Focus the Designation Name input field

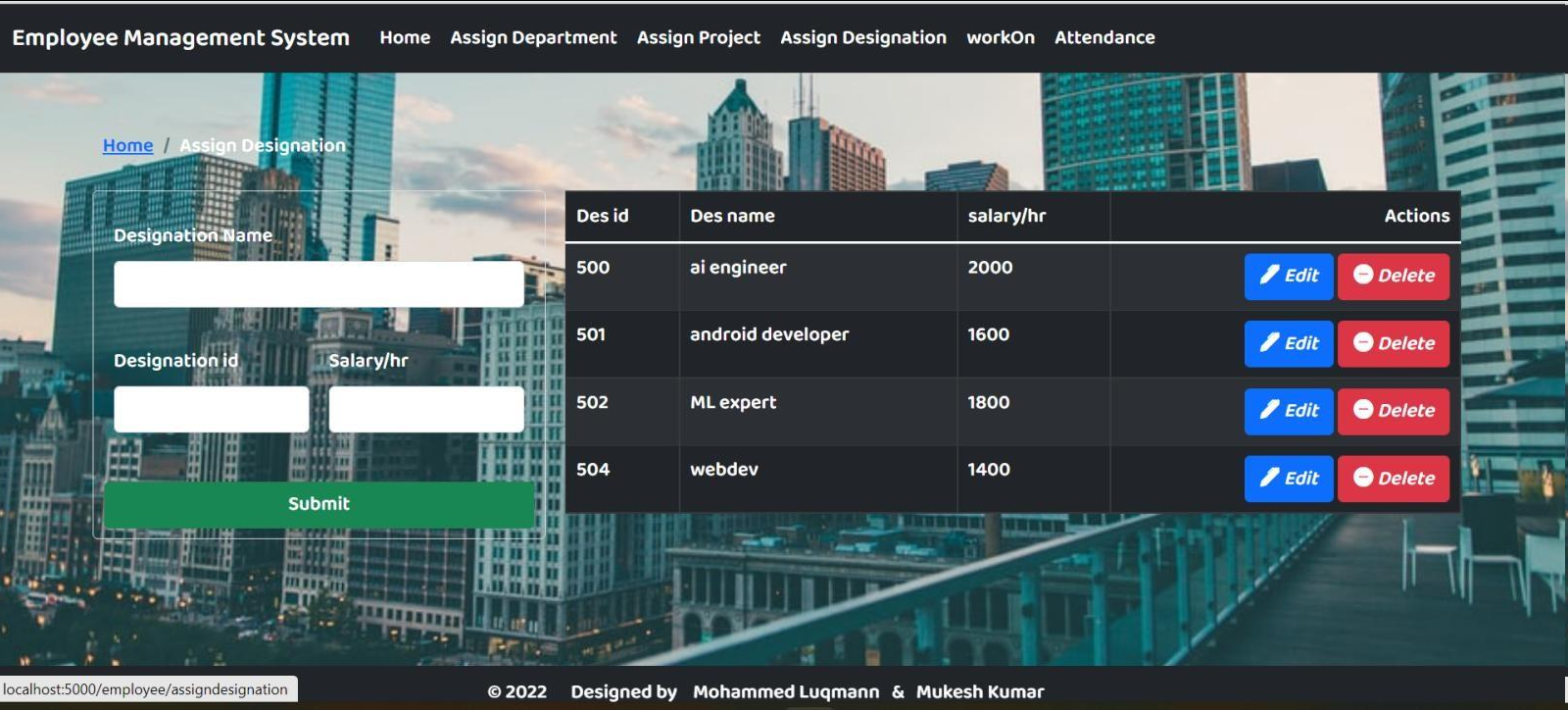coord(318,283)
